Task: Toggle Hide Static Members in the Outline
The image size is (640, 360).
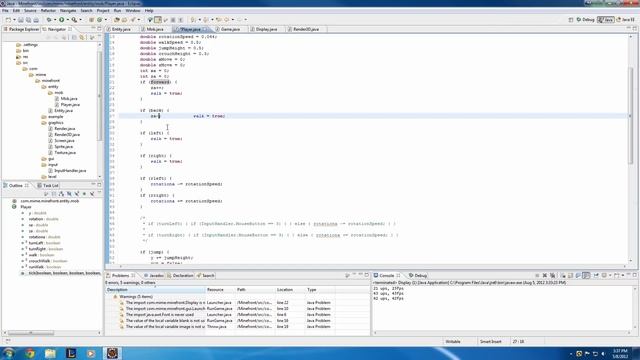Action: tap(77, 193)
